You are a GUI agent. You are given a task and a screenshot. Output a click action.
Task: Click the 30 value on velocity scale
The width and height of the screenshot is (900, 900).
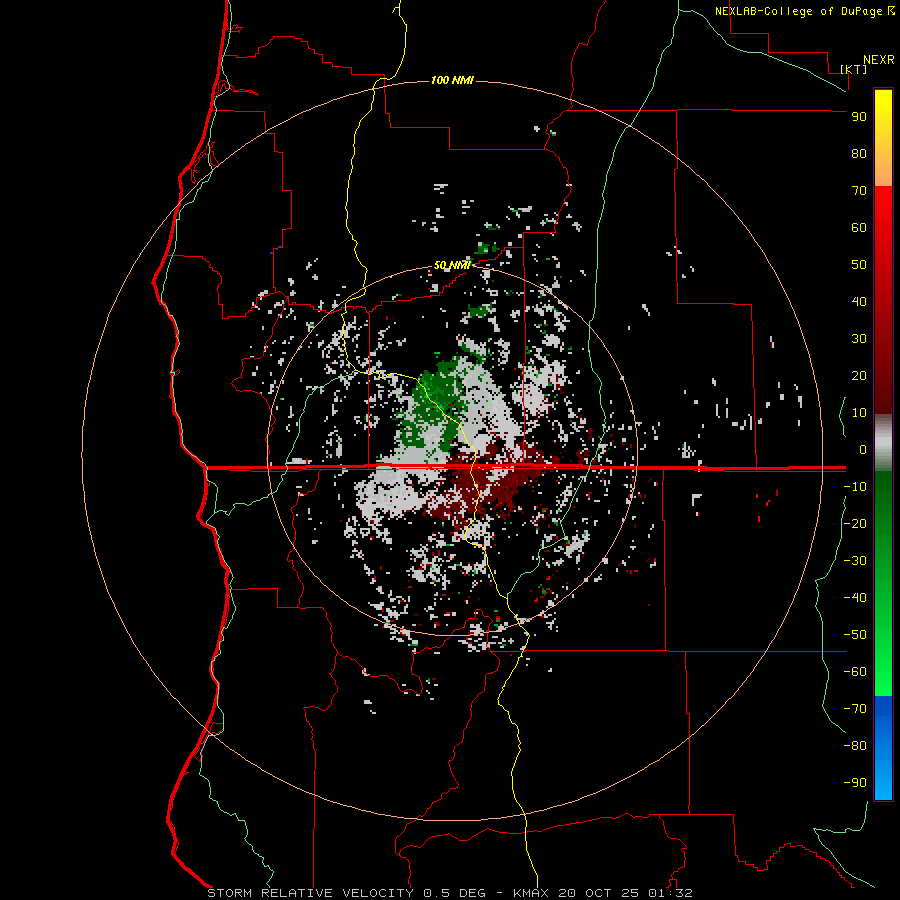tap(859, 339)
